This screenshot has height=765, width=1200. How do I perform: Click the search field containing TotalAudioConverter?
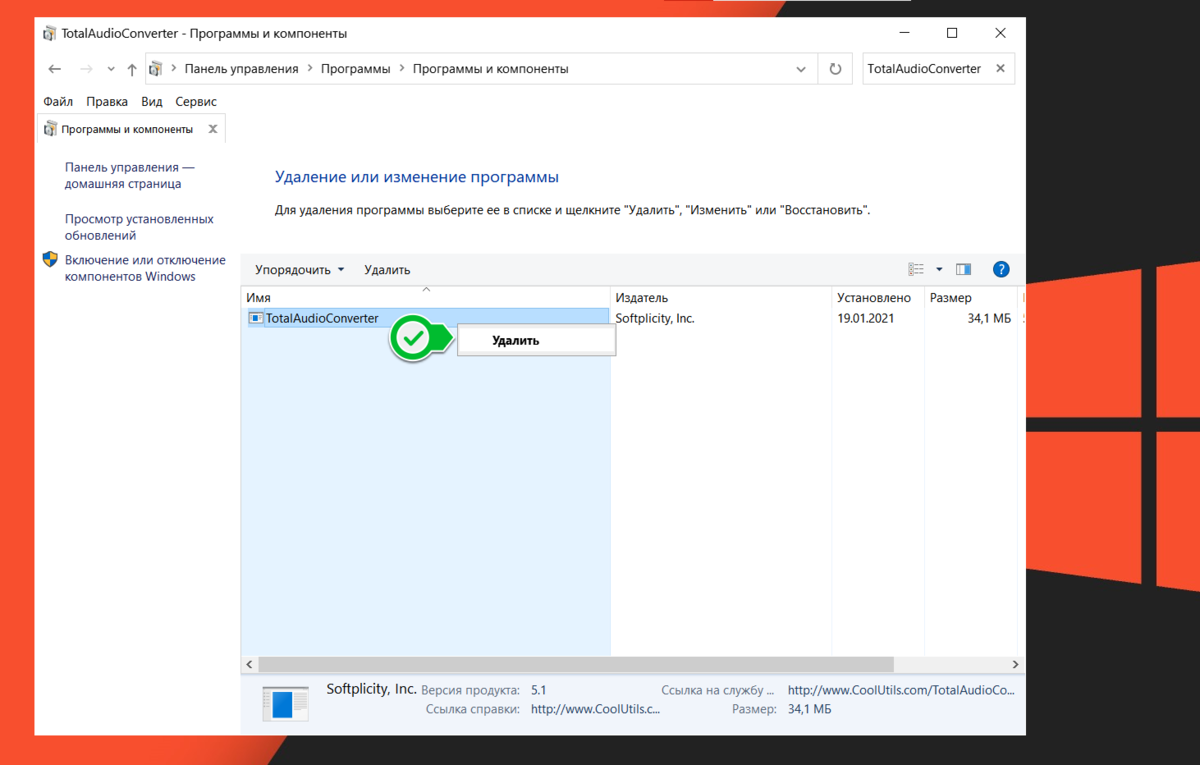[925, 69]
